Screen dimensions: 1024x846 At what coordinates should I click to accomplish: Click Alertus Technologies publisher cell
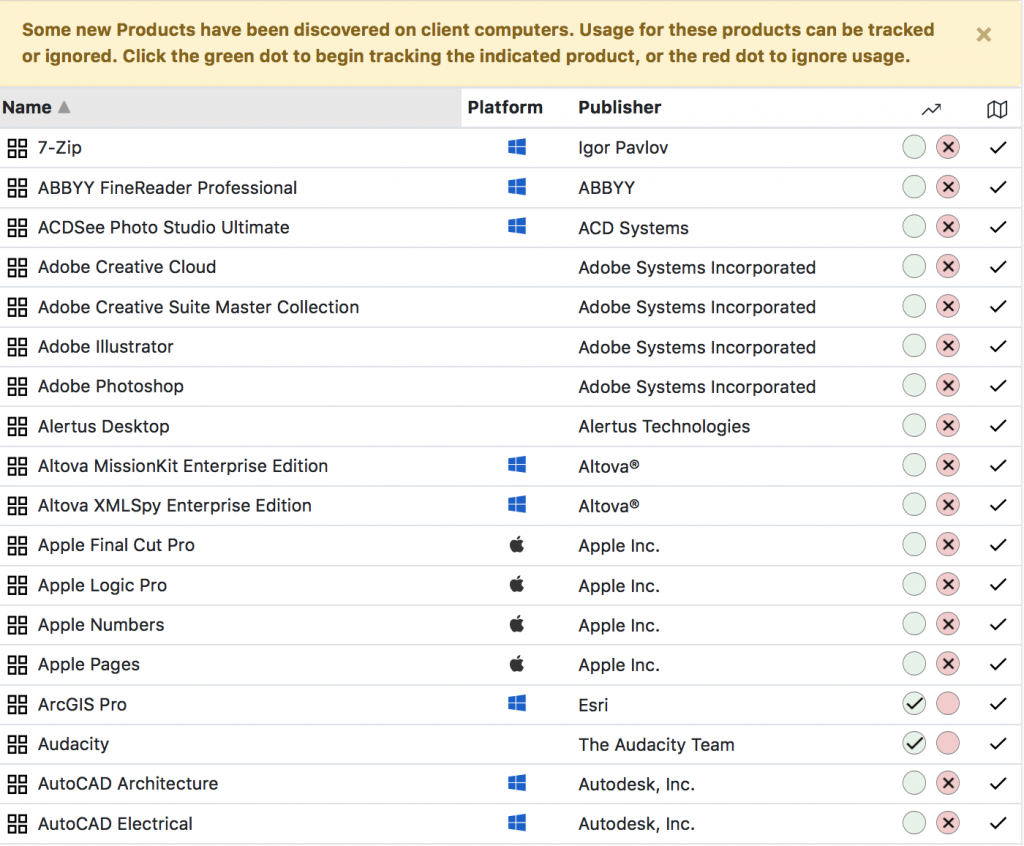664,427
